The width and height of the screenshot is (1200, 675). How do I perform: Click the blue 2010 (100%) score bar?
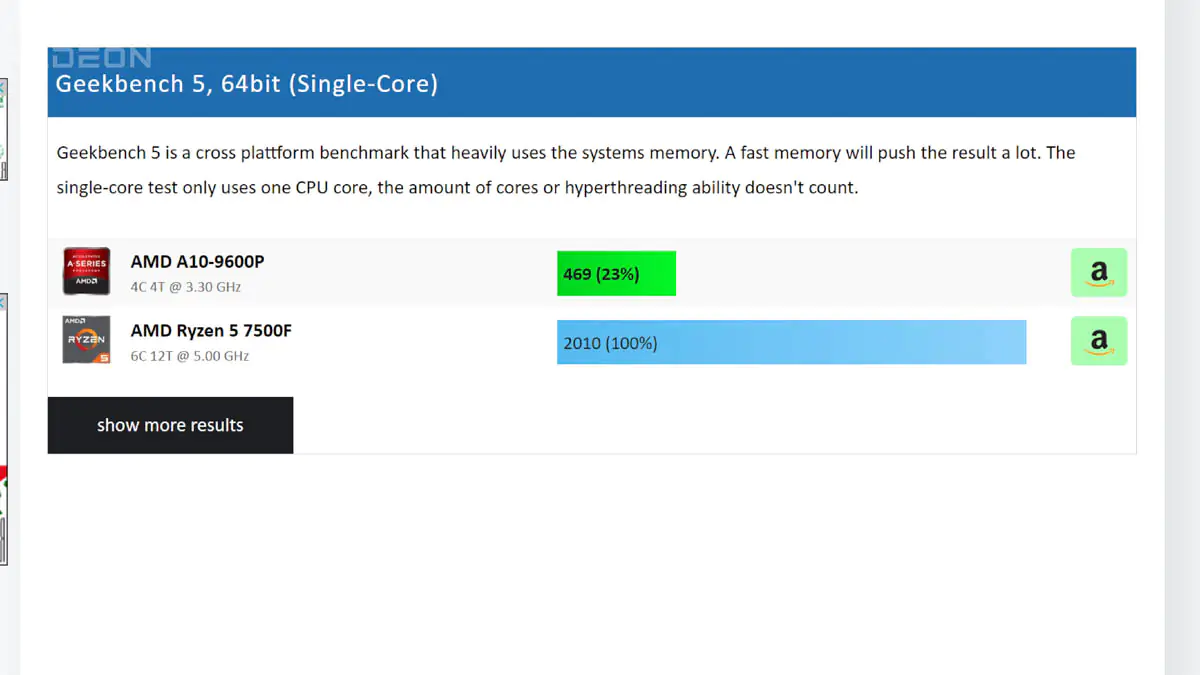click(x=791, y=342)
